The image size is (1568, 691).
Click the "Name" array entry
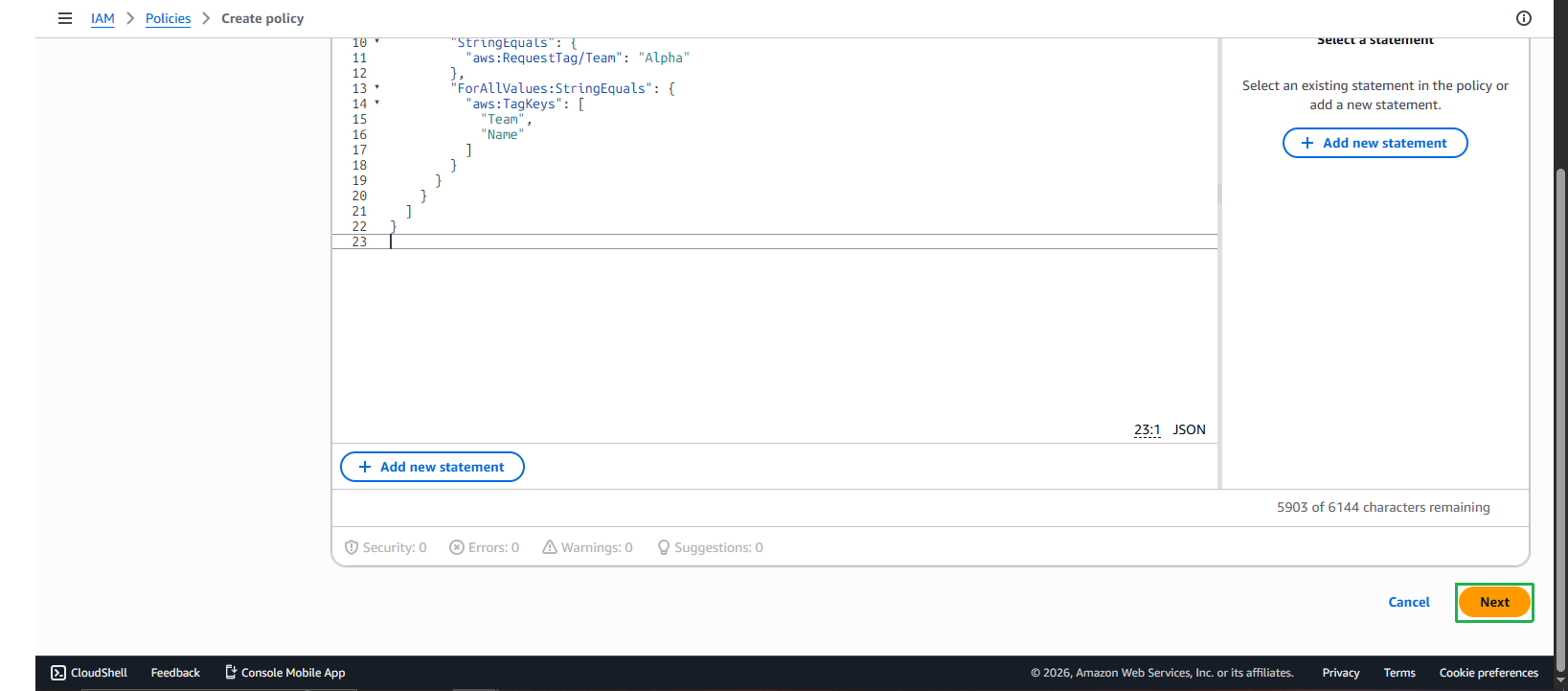point(503,134)
